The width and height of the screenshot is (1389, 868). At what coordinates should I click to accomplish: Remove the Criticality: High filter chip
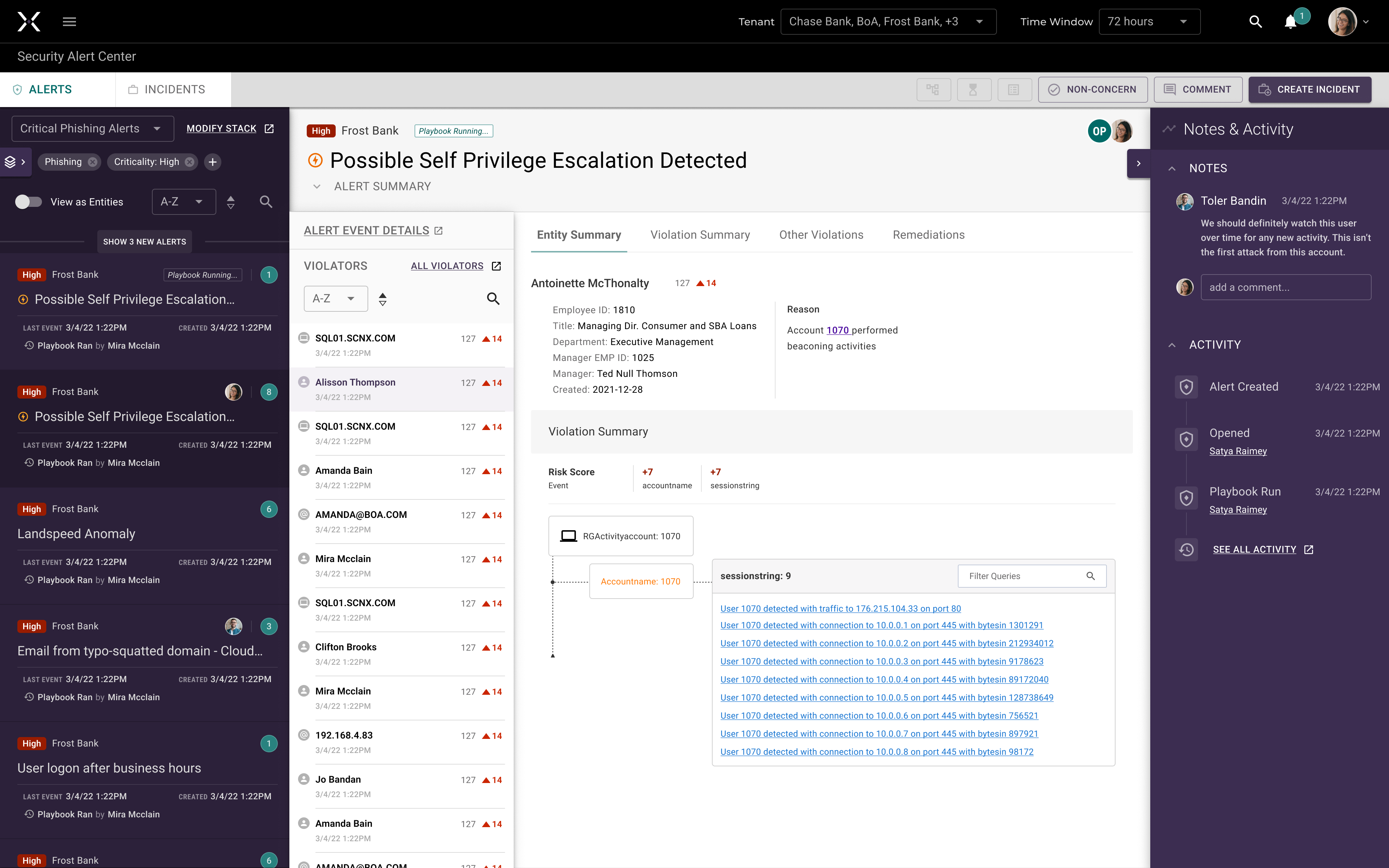click(190, 162)
